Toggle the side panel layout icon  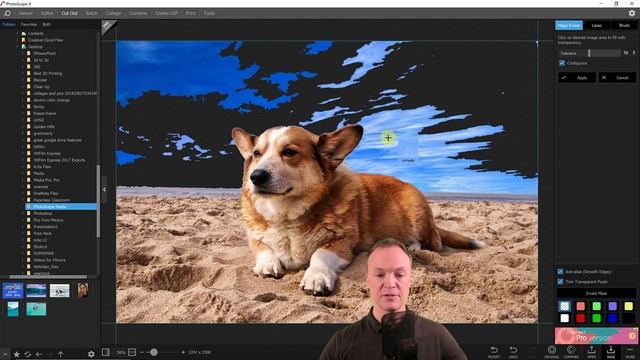point(106,352)
